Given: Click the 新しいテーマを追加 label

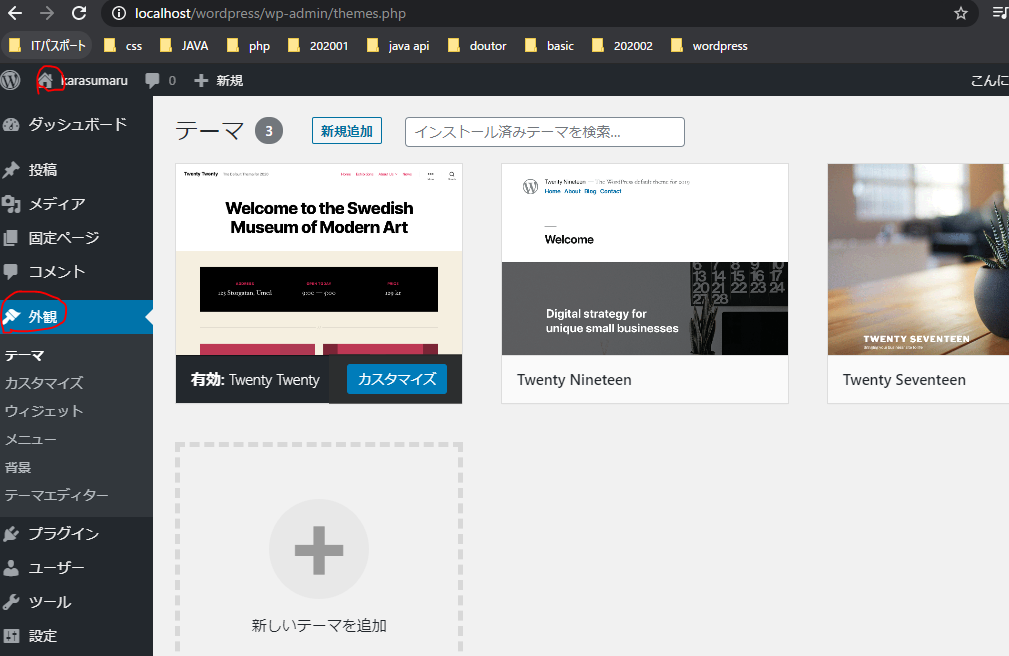Looking at the screenshot, I should point(319,625).
